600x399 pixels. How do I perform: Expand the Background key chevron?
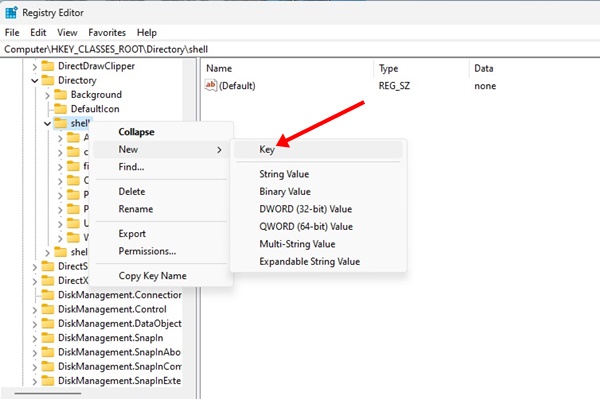coord(47,95)
